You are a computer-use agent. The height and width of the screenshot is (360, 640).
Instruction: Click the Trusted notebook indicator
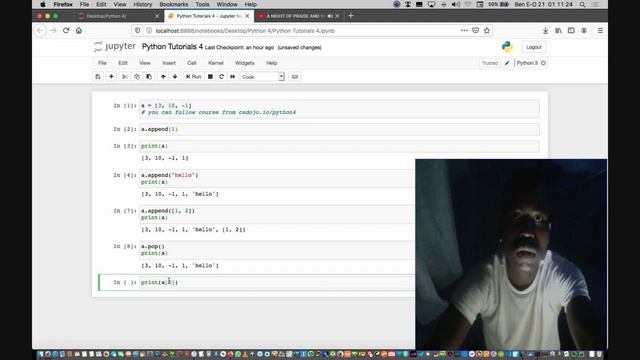(x=490, y=63)
